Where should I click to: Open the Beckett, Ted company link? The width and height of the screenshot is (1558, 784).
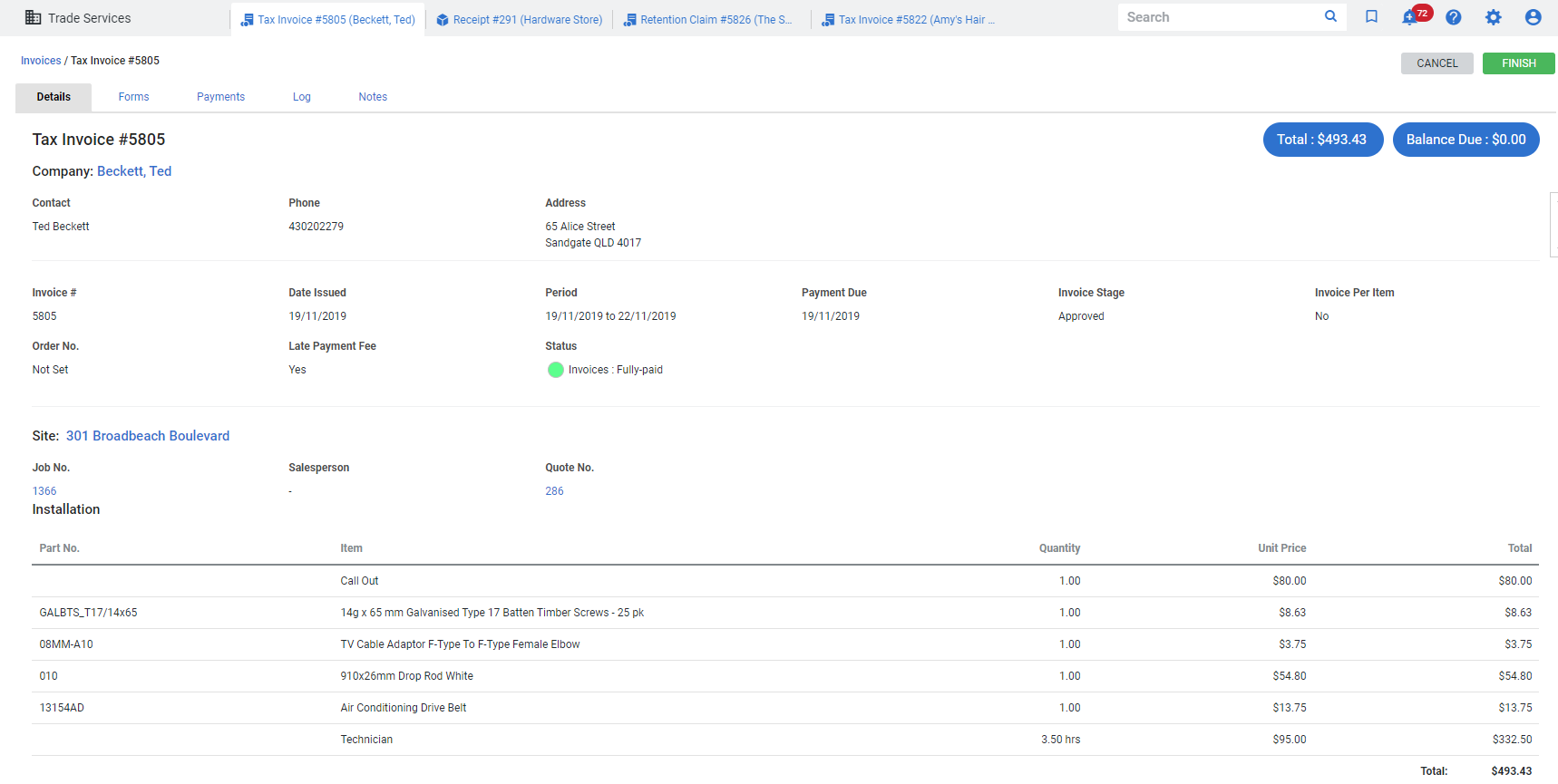(134, 171)
